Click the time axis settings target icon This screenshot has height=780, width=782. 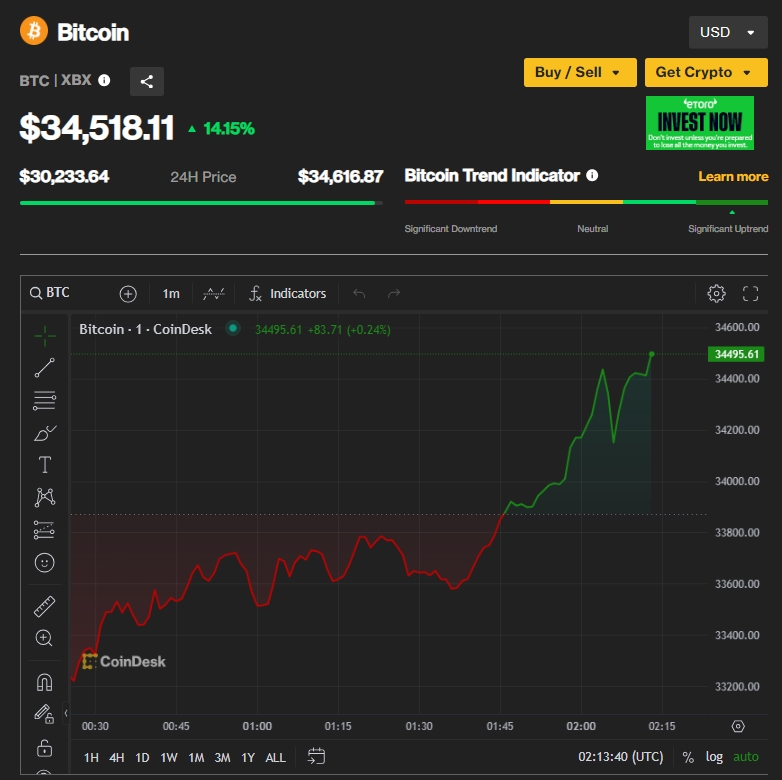pos(738,726)
